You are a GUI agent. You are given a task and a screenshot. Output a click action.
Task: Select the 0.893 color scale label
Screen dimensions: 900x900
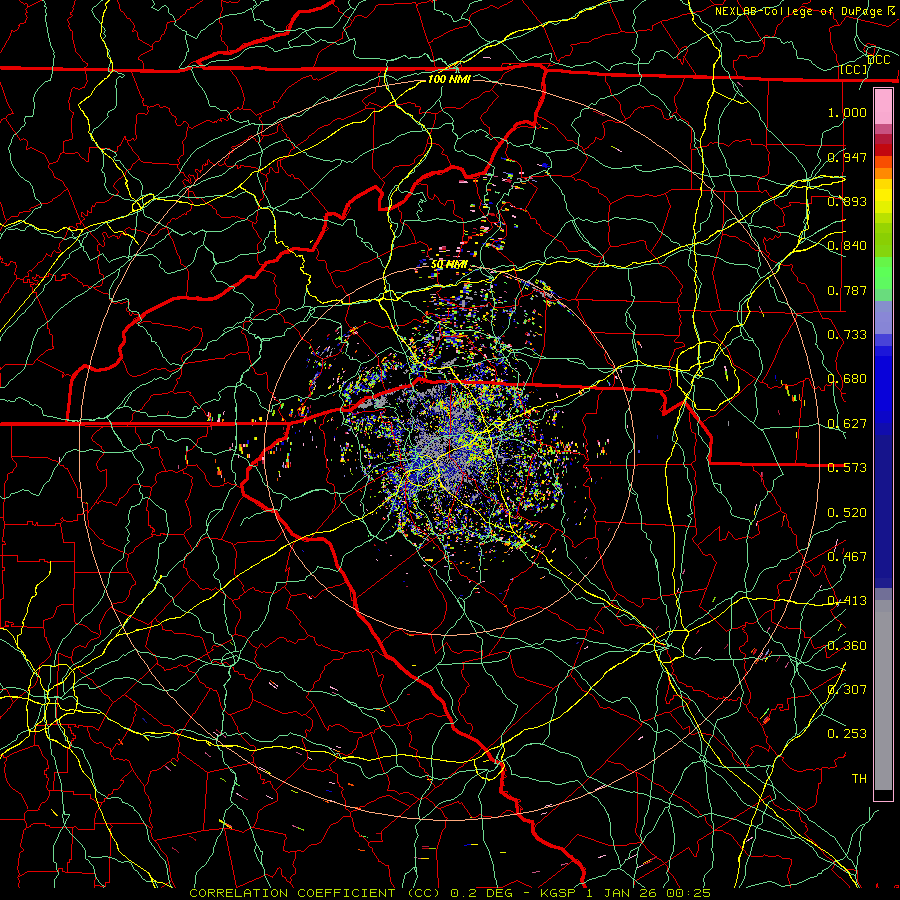tap(847, 201)
